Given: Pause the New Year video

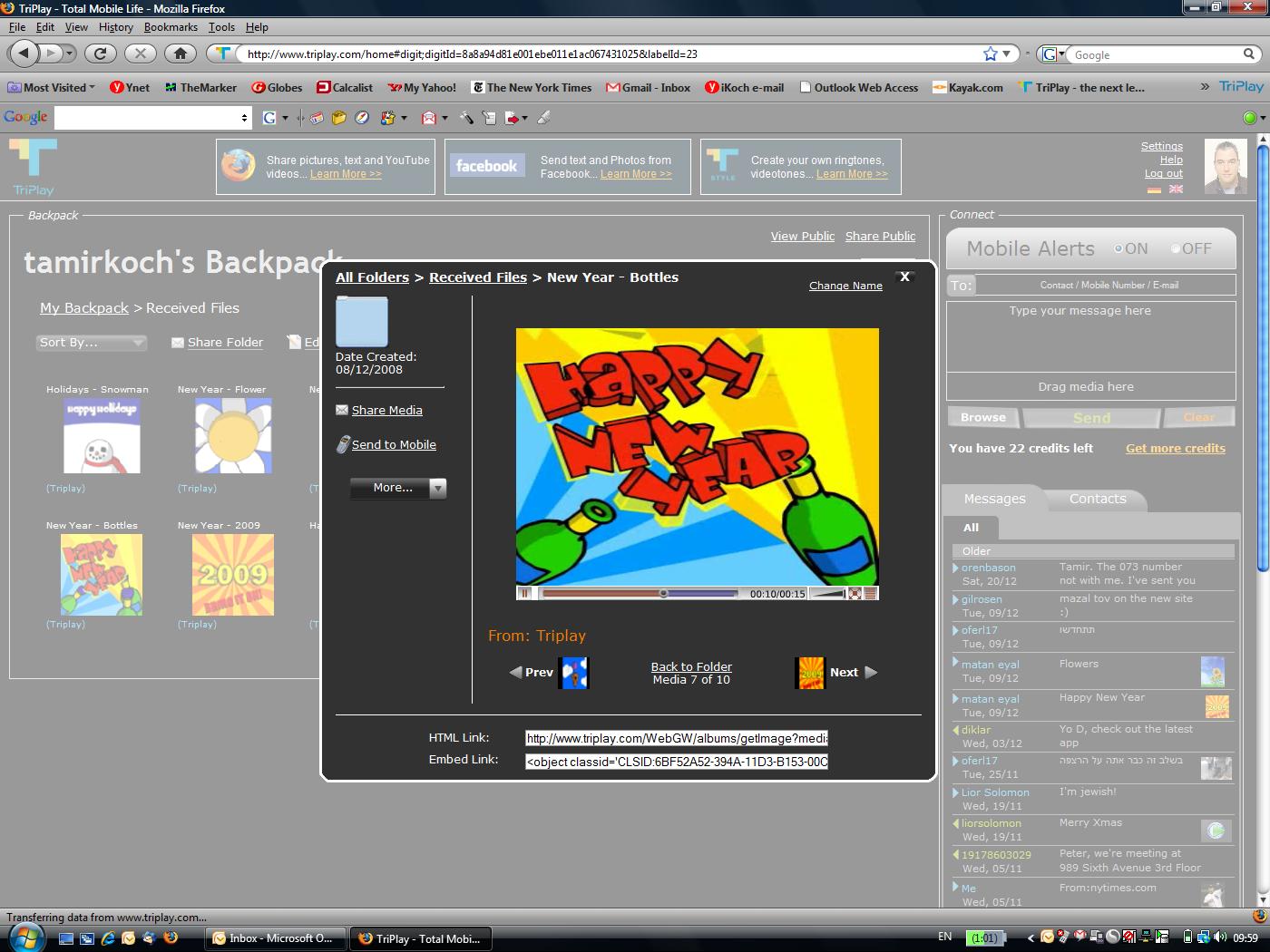Looking at the screenshot, I should point(524,594).
